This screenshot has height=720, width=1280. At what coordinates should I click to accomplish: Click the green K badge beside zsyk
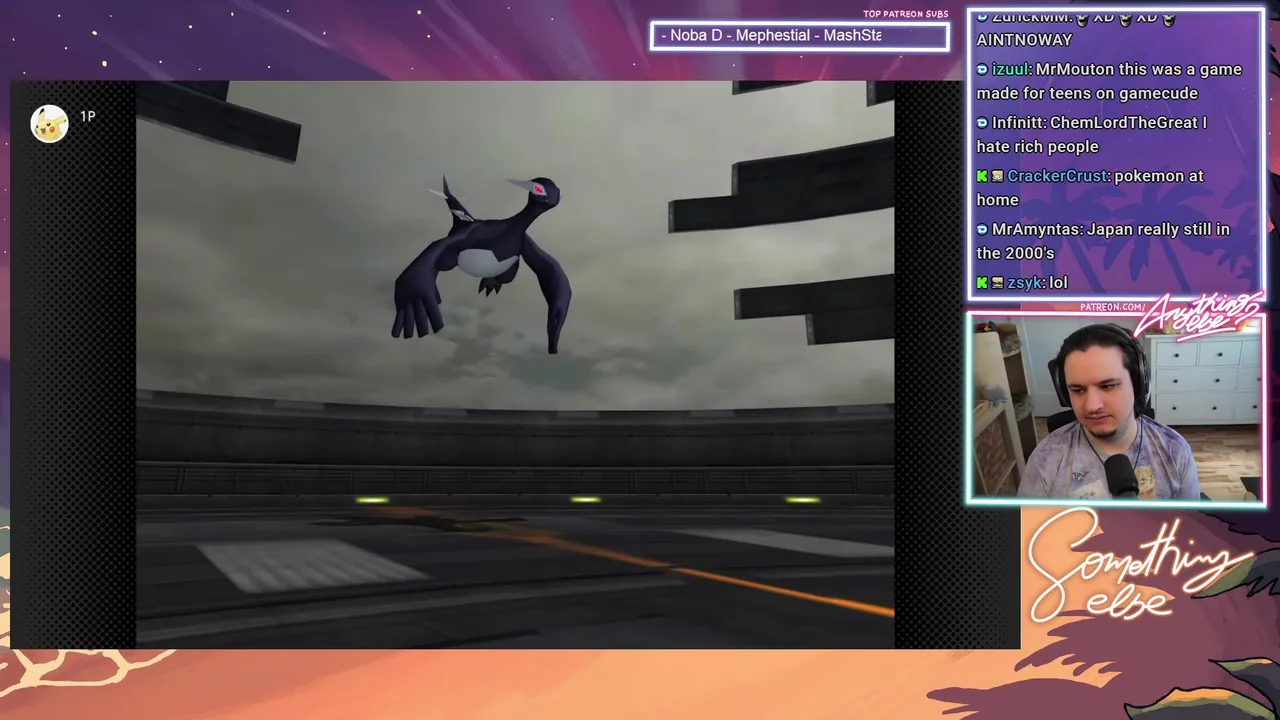click(982, 283)
